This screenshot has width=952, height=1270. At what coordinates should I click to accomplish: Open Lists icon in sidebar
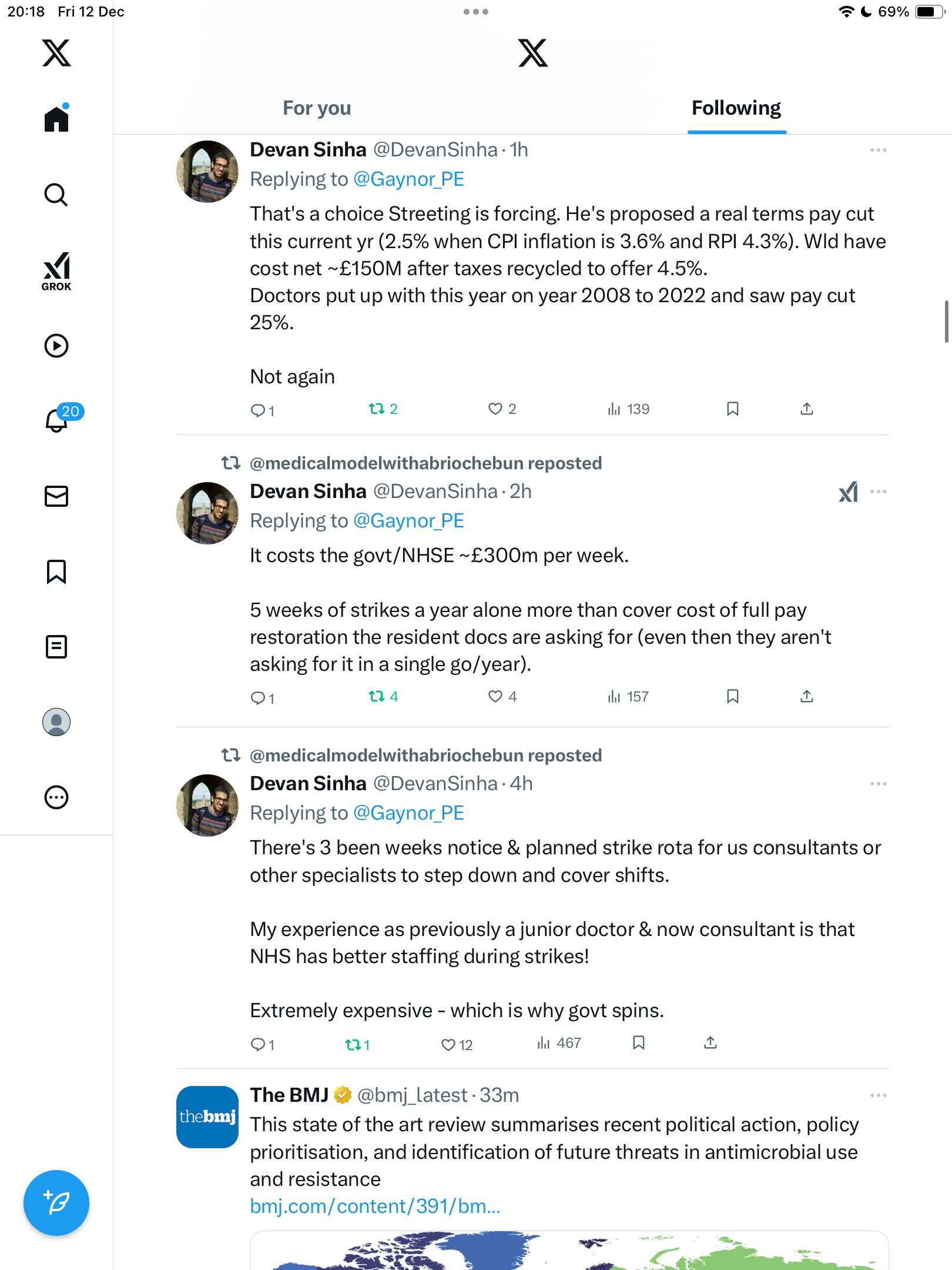click(x=56, y=647)
